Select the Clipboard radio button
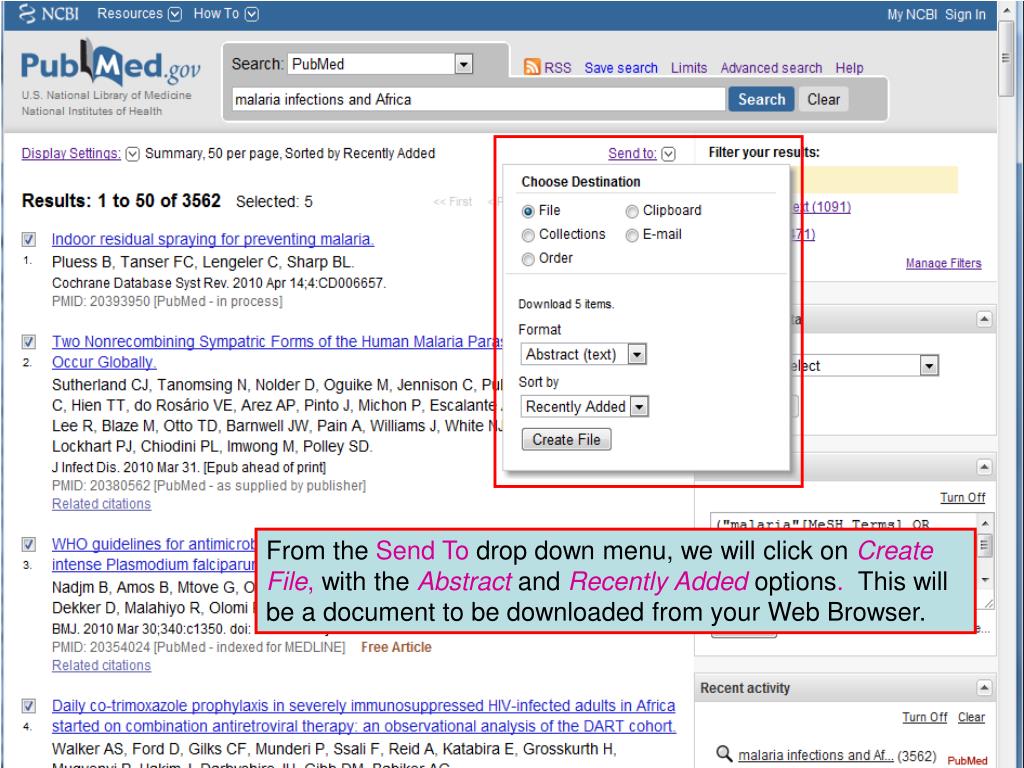This screenshot has width=1024, height=768. click(x=632, y=211)
